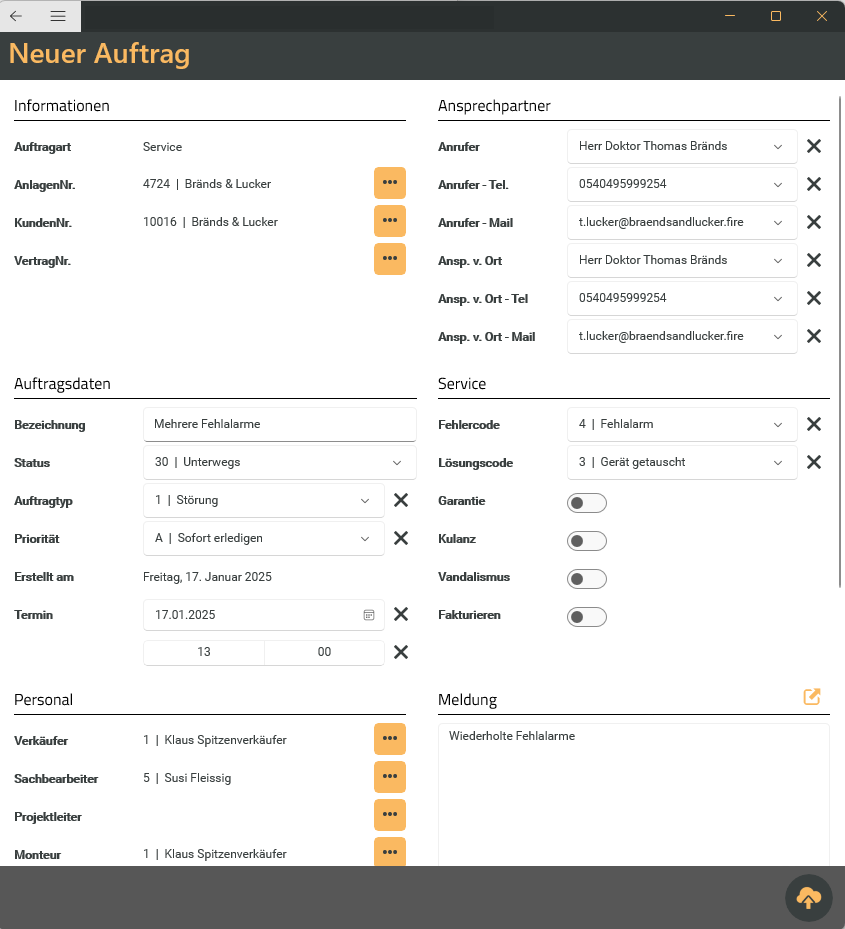Toggle the Kulanz switch
845x929 pixels.
click(x=586, y=540)
